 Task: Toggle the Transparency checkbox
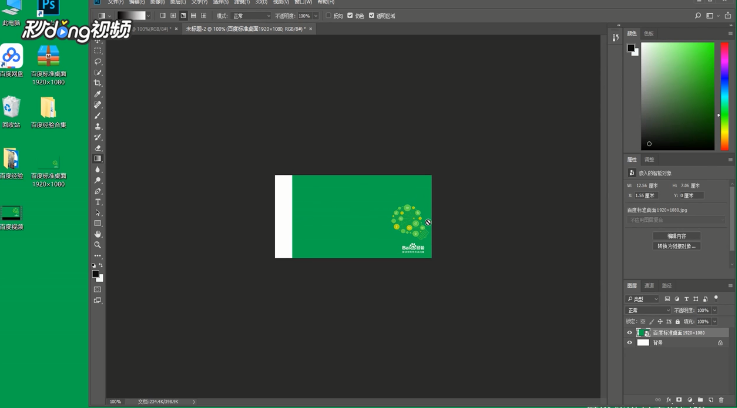(x=371, y=16)
